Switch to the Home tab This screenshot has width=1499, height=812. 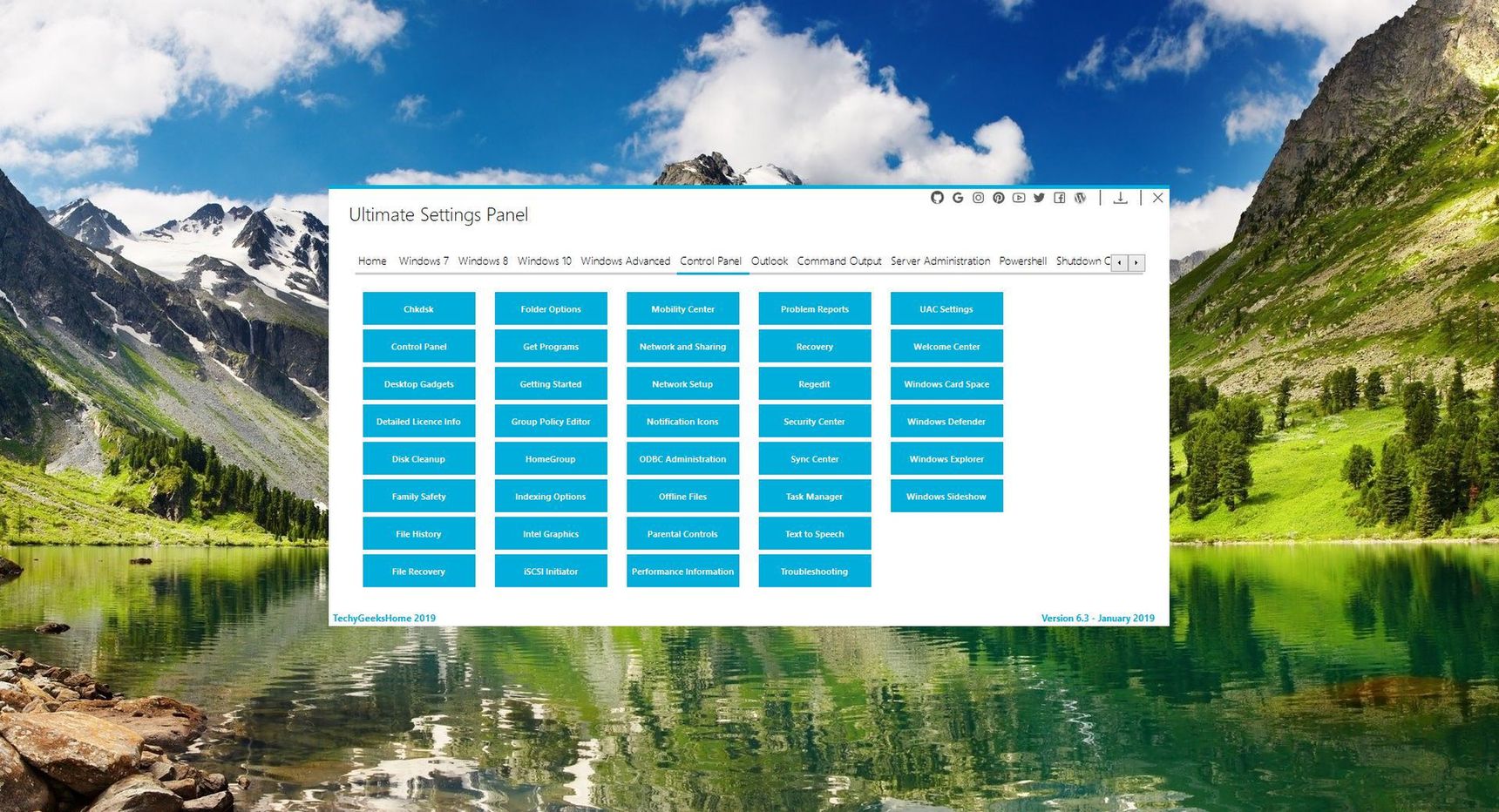click(372, 261)
